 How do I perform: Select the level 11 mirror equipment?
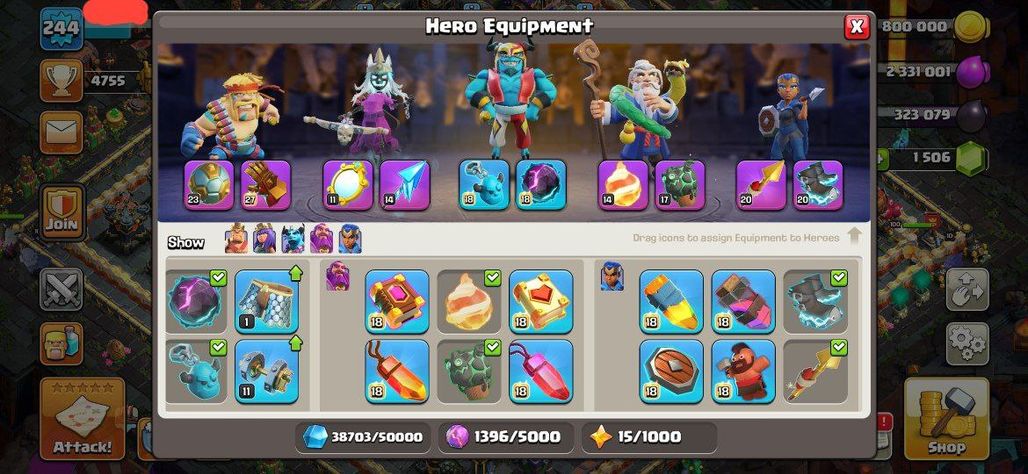tap(348, 185)
